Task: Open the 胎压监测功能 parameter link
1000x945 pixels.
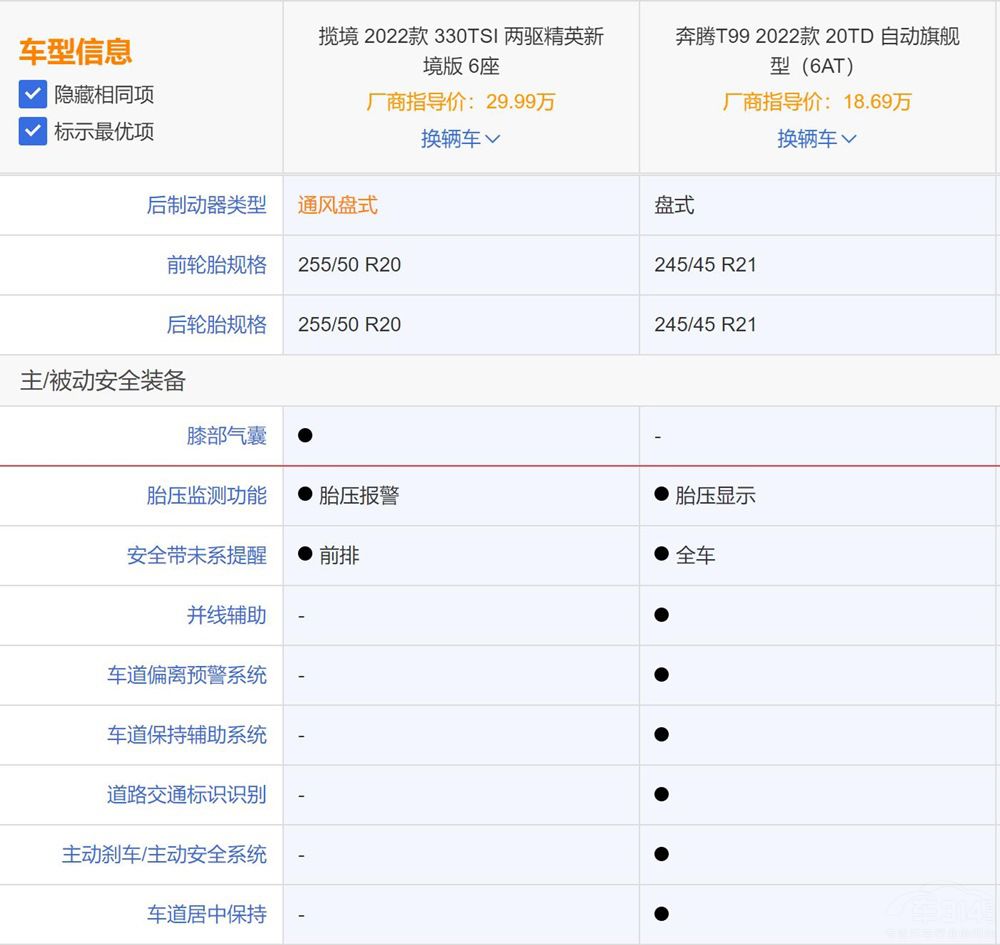Action: [x=207, y=495]
